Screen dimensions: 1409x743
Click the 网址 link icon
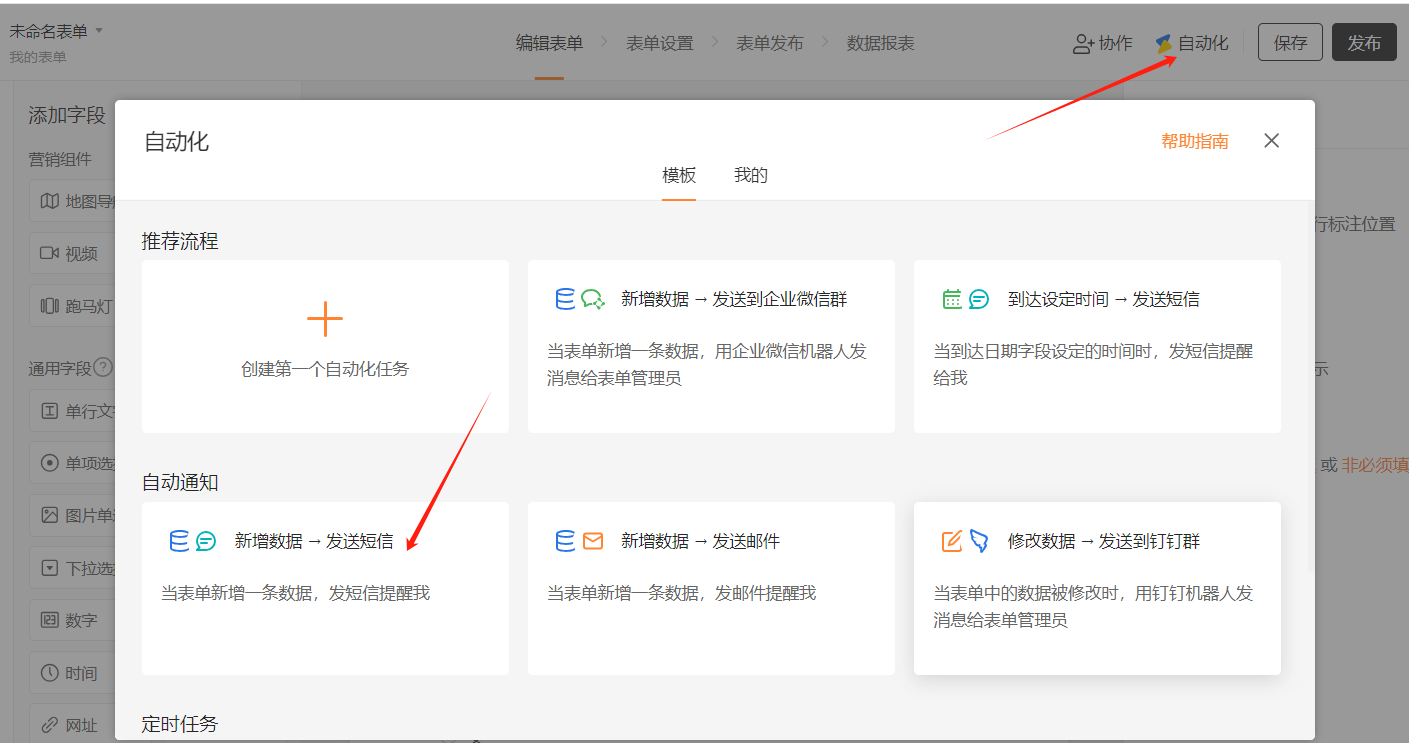tap(49, 725)
